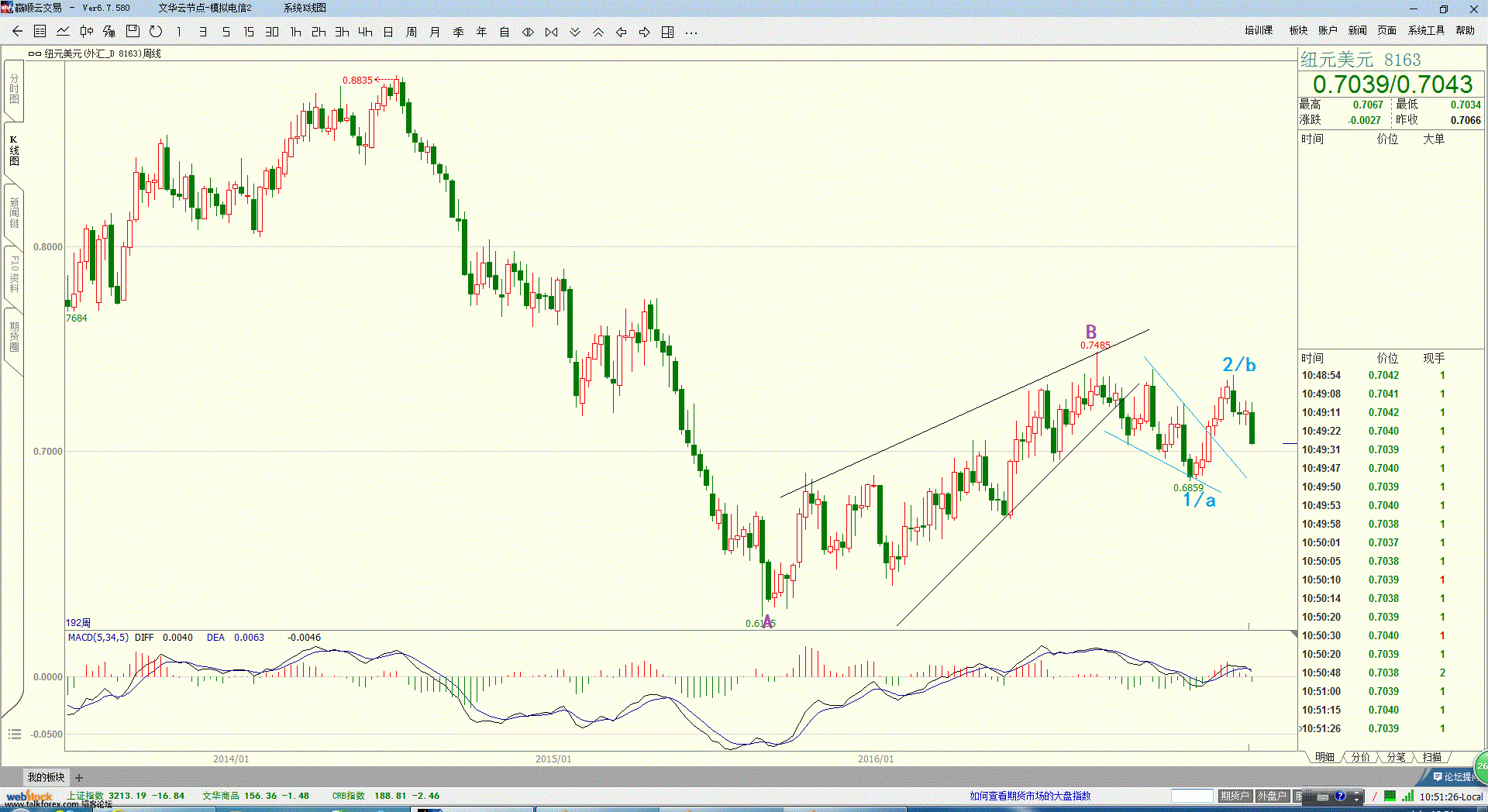Click the green signal strength bars icon
This screenshot has height=812, width=1488.
(1408, 796)
